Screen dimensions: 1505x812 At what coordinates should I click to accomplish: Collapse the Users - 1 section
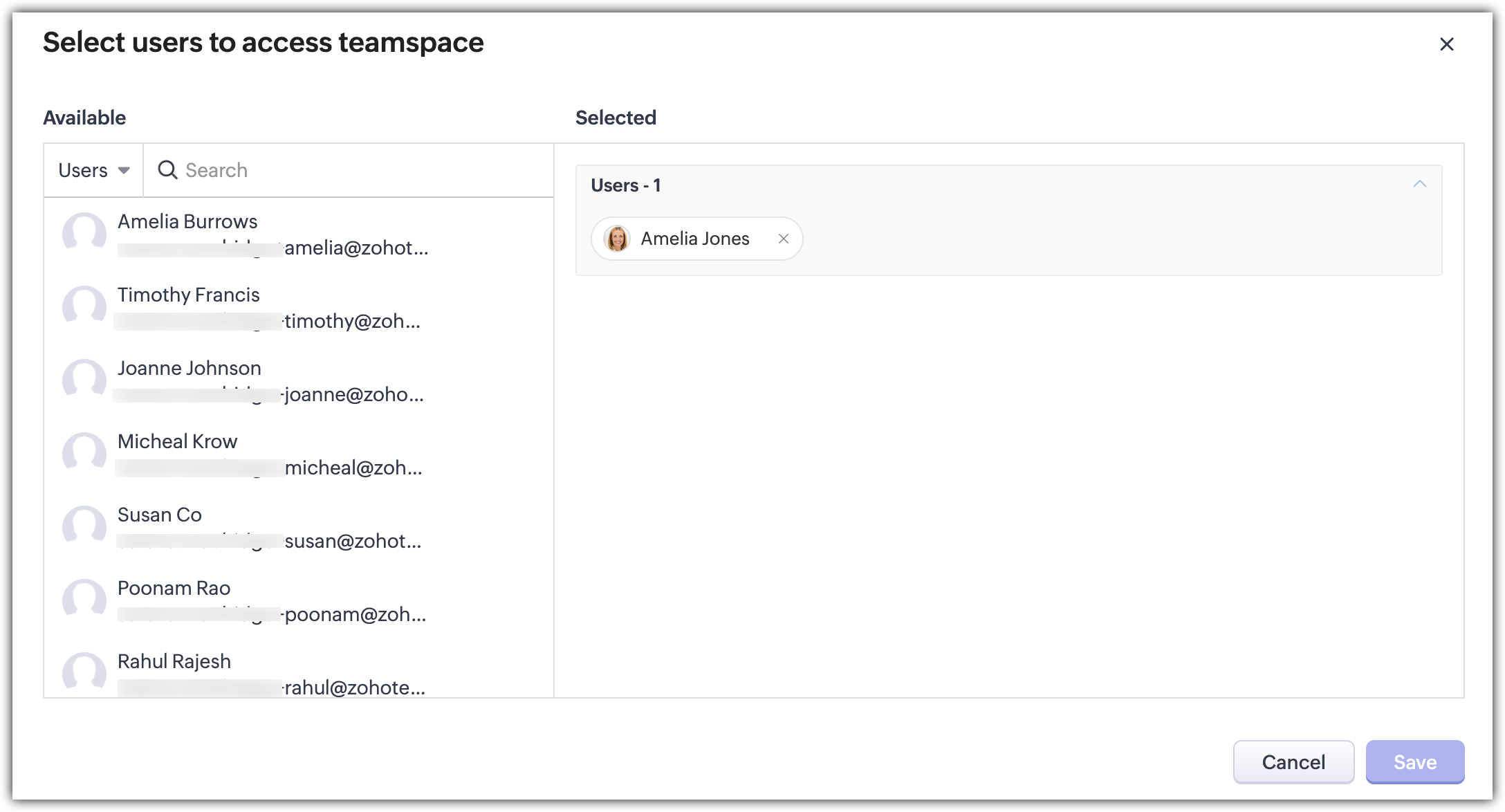coord(1419,185)
